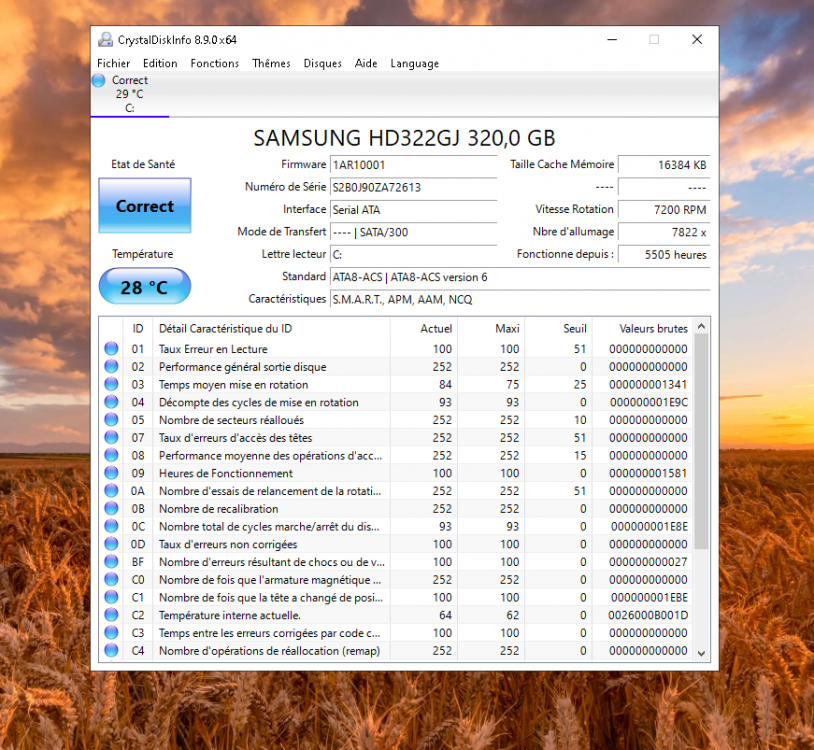The height and width of the screenshot is (750, 814).
Task: Click the 5505 heures field
Action: point(664,254)
